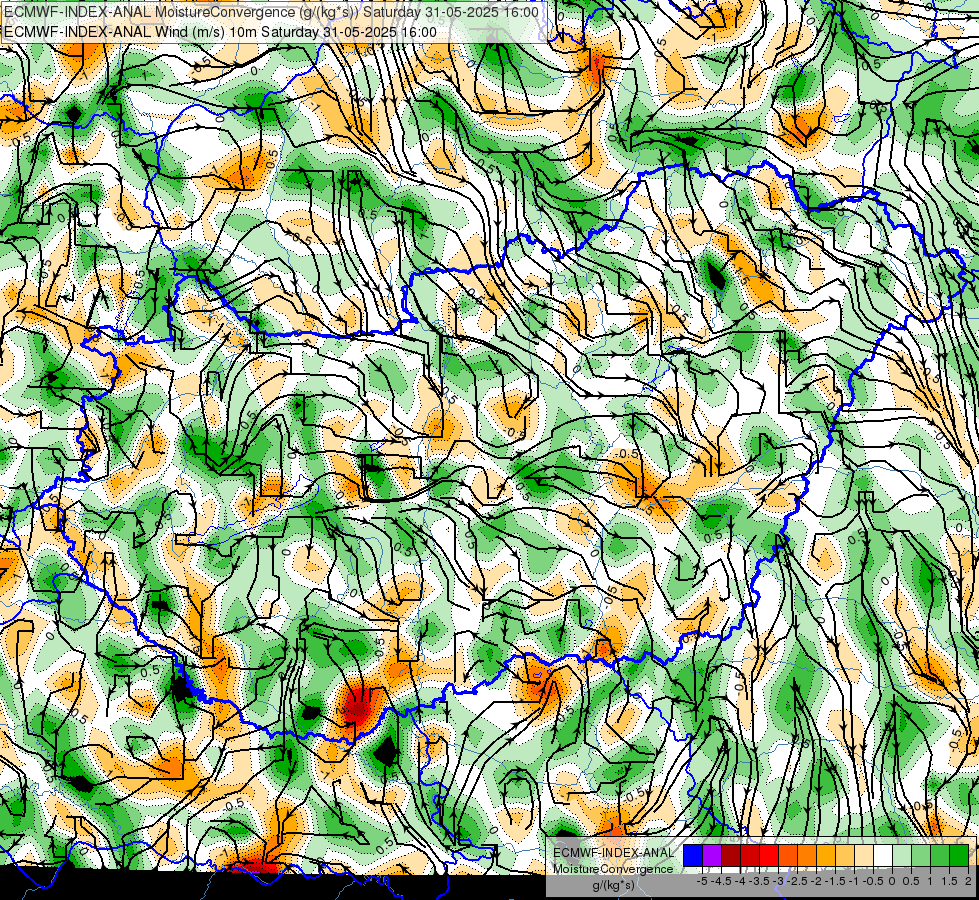979x900 pixels.
Task: Click the legend value '-4.5'
Action: click(721, 881)
